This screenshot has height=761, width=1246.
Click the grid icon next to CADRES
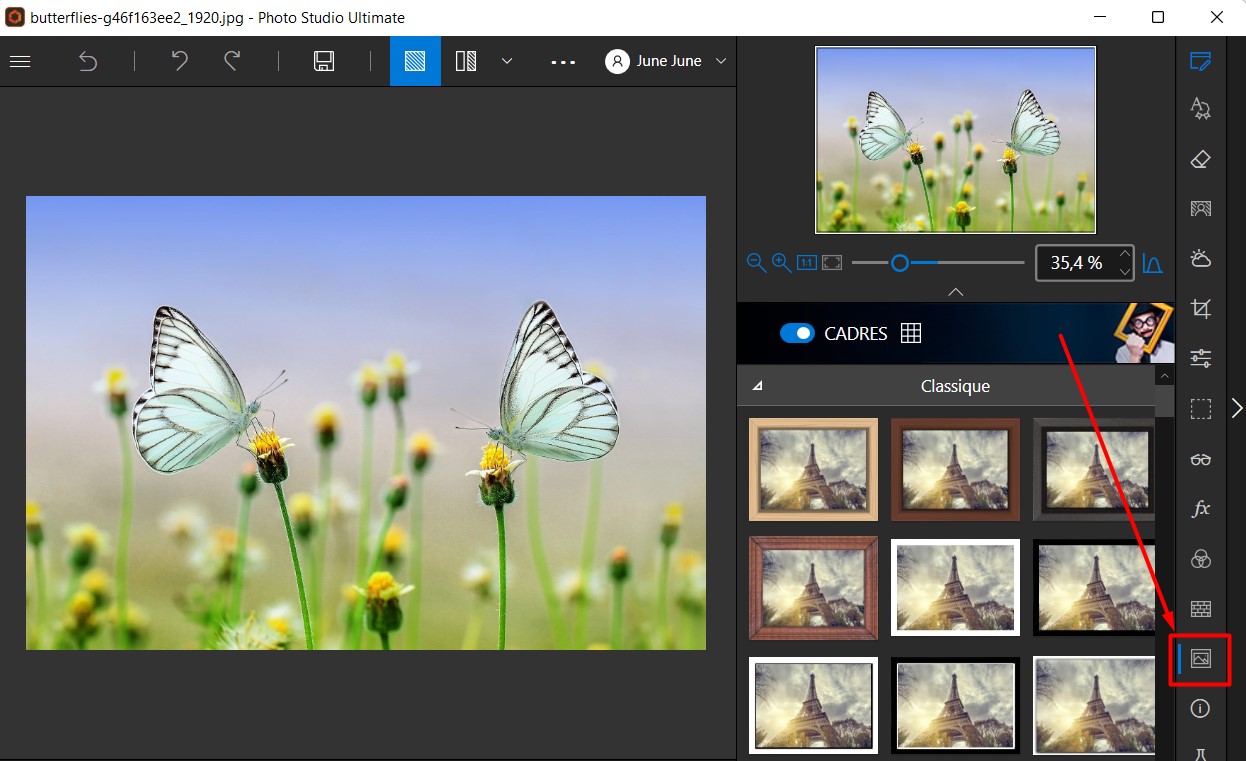point(910,333)
